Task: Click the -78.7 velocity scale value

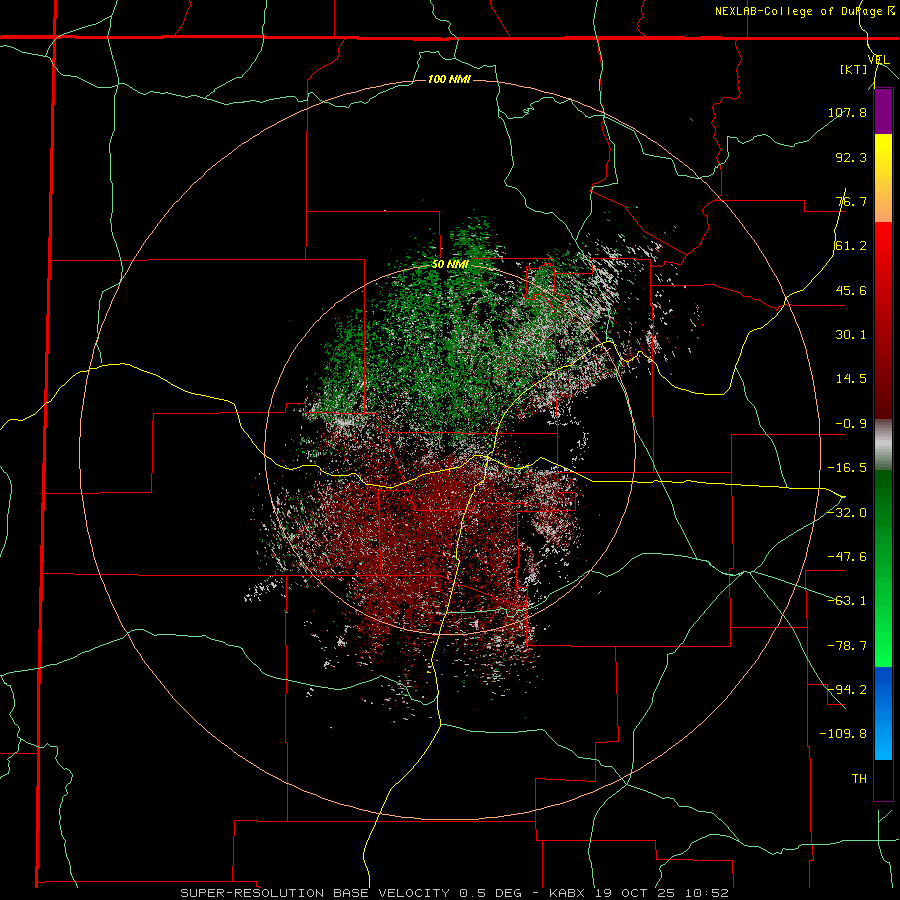Action: [847, 646]
